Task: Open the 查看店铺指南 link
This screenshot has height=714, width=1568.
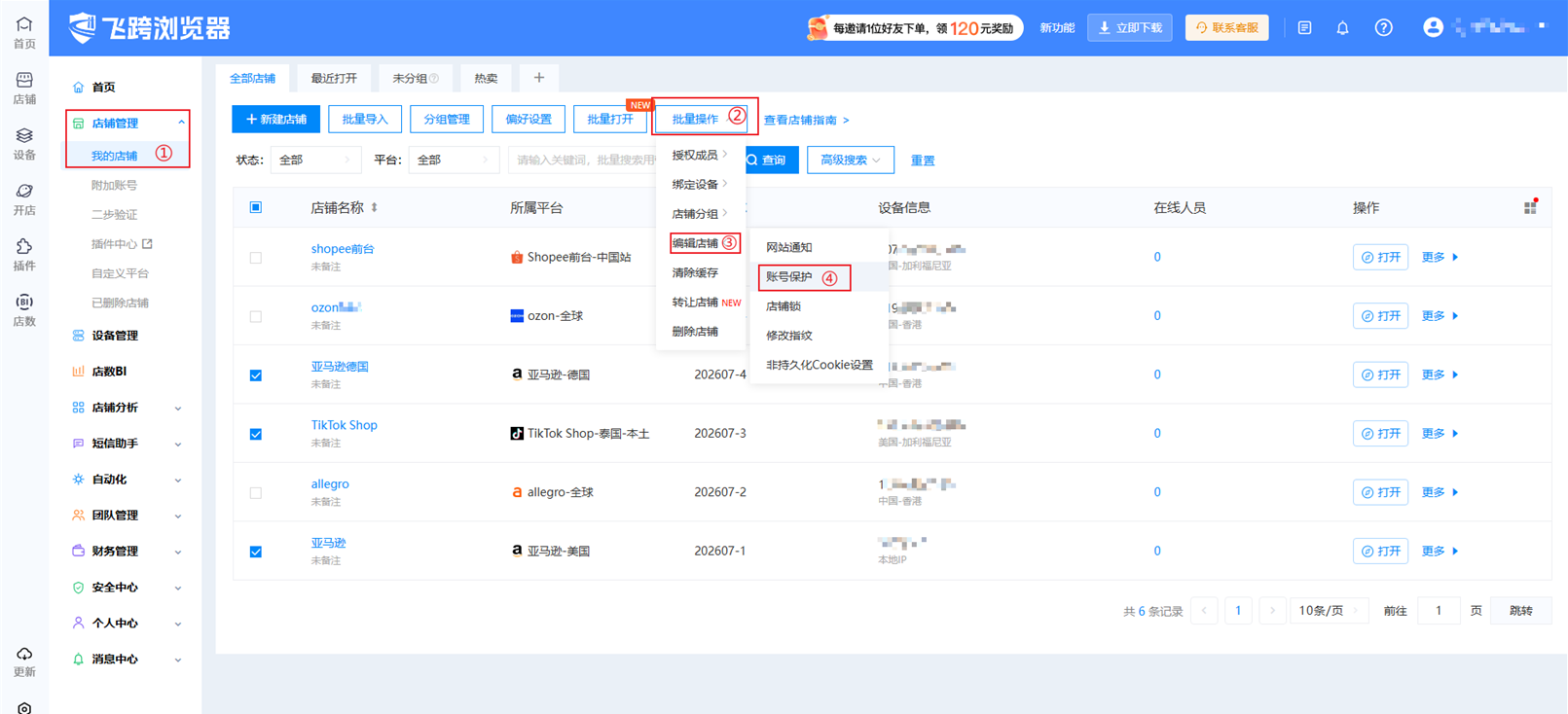Action: [x=806, y=121]
